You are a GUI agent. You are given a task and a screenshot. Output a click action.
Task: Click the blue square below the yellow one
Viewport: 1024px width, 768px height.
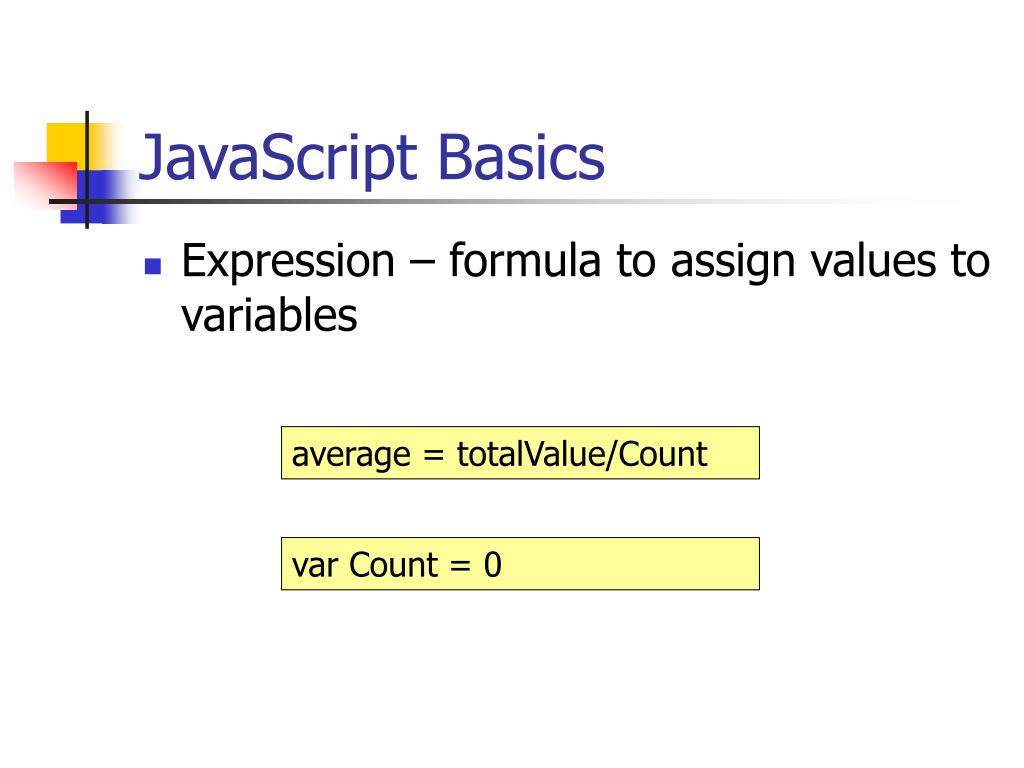click(98, 197)
